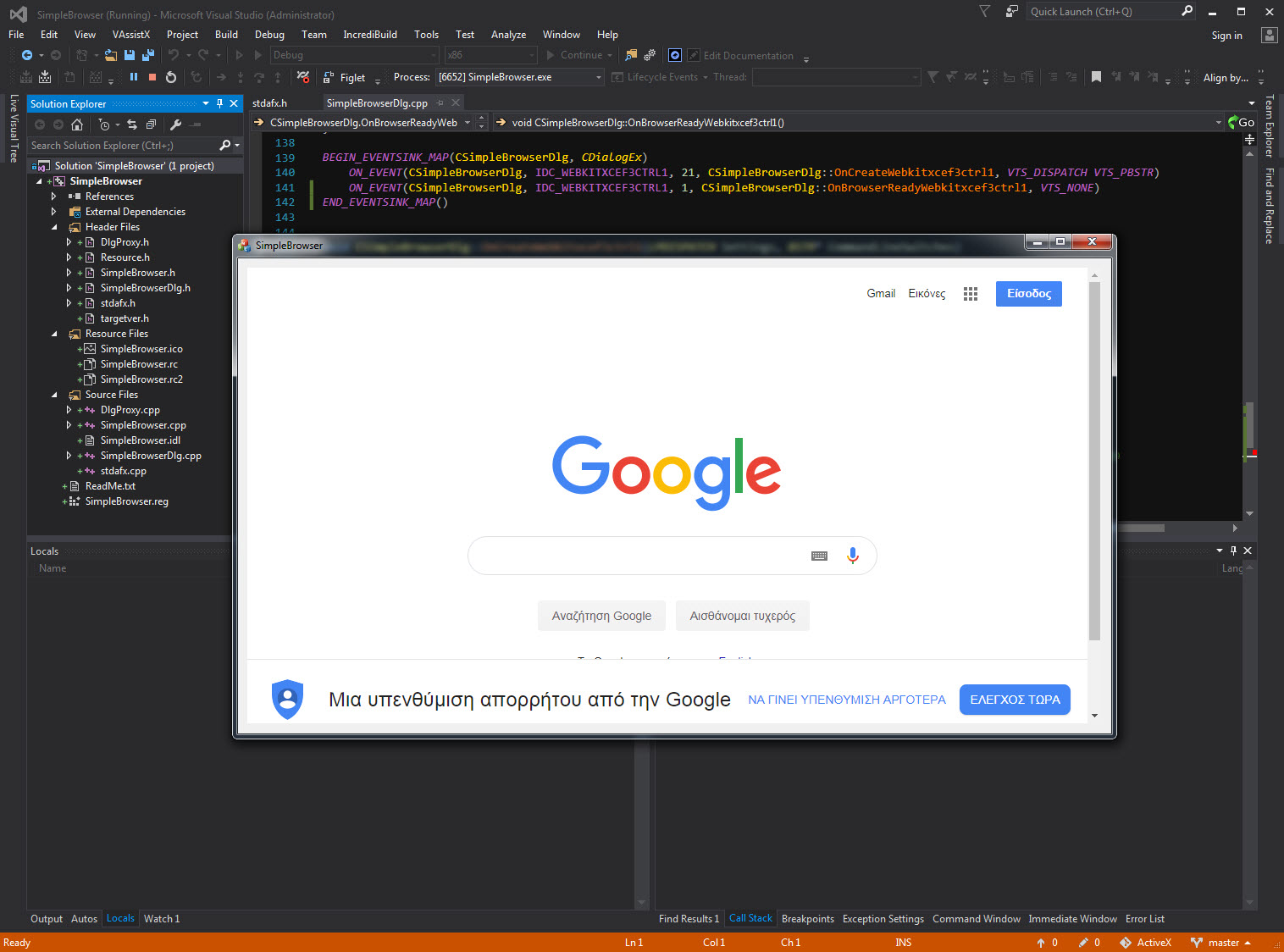Expand the External Dependencies node
Screen dimensions: 1284x952
click(x=54, y=212)
